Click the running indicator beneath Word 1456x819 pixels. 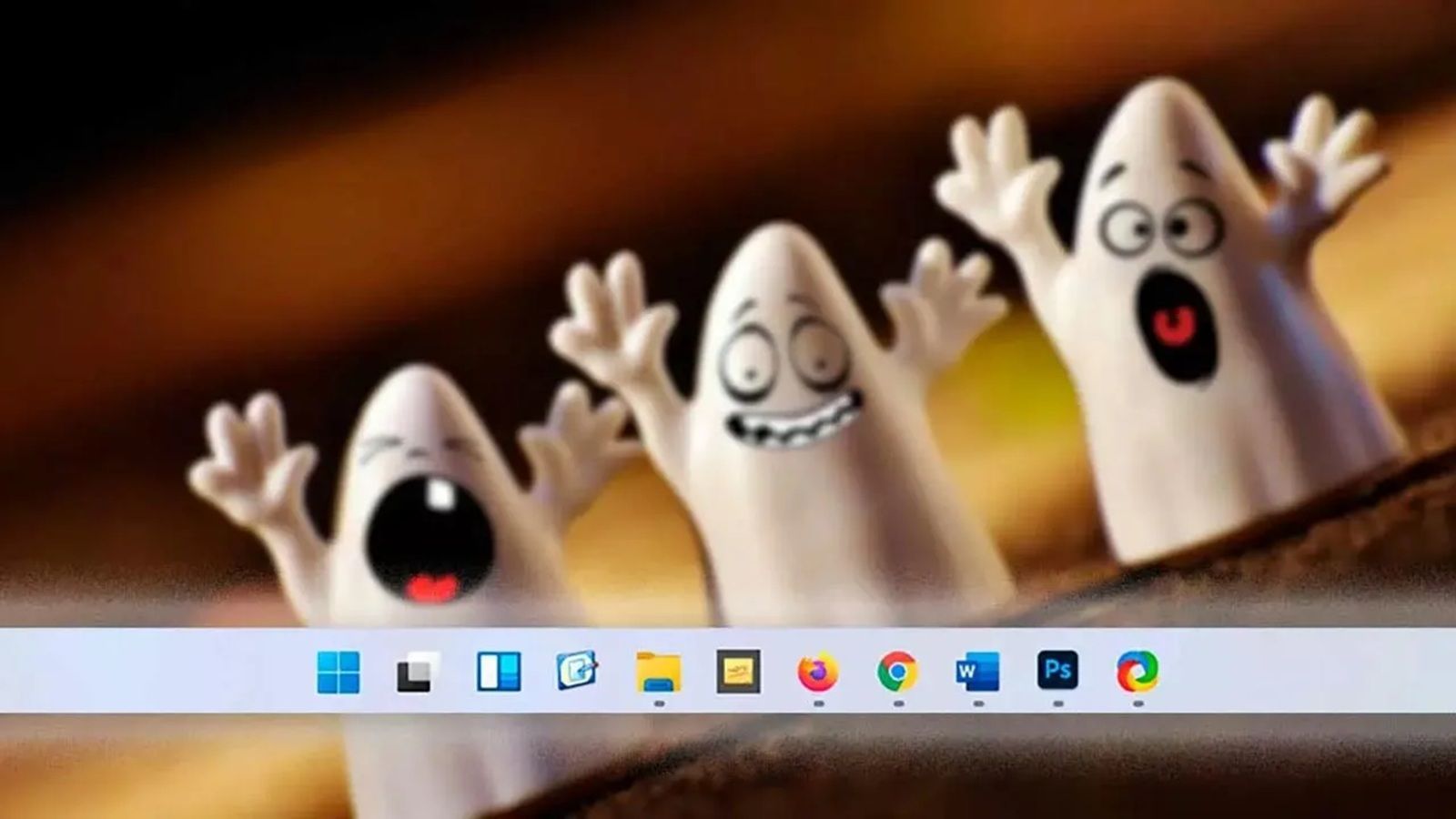tap(978, 703)
